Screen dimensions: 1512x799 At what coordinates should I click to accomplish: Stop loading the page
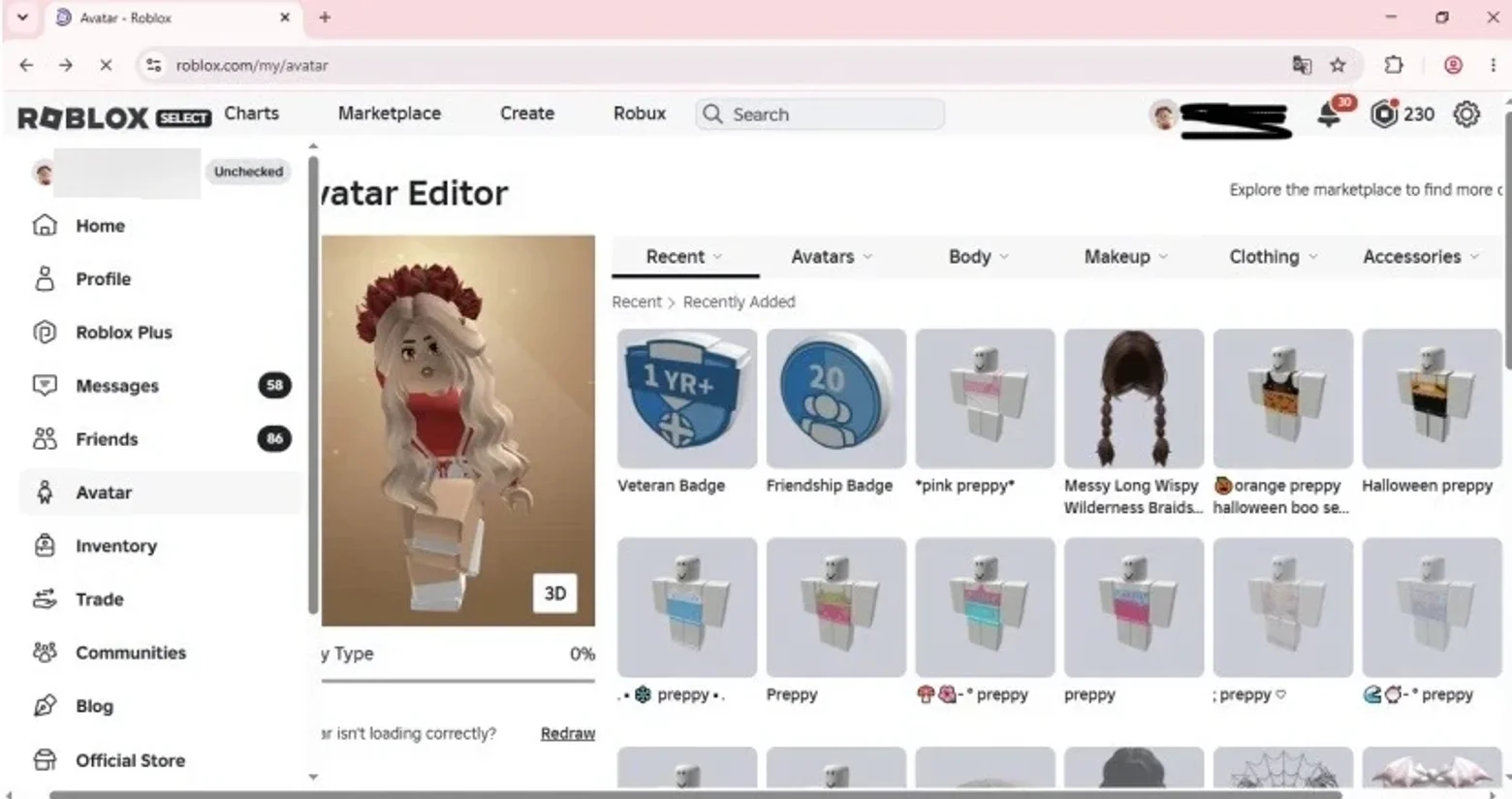click(x=106, y=65)
